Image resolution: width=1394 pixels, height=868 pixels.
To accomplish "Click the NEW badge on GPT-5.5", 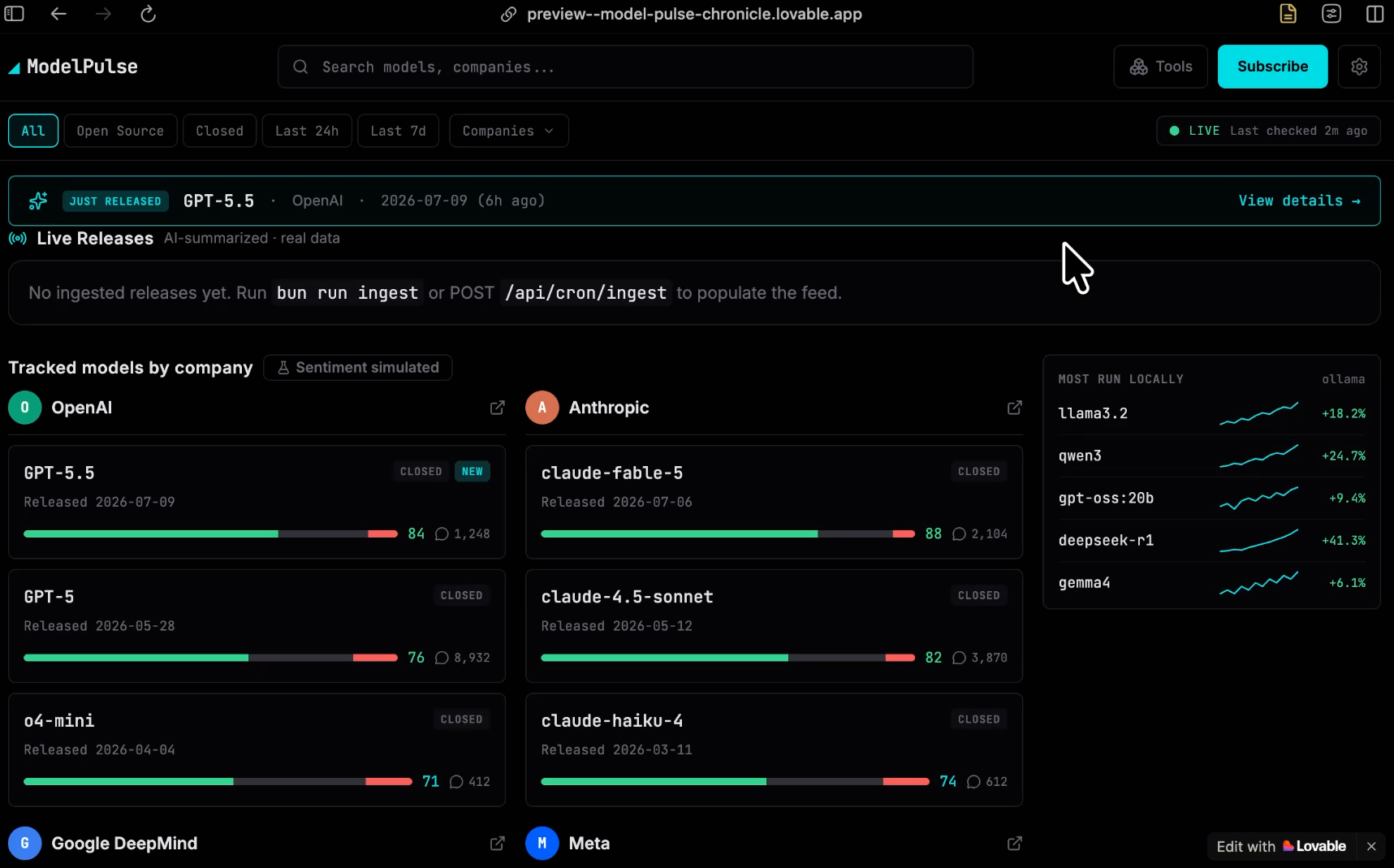I will (472, 472).
